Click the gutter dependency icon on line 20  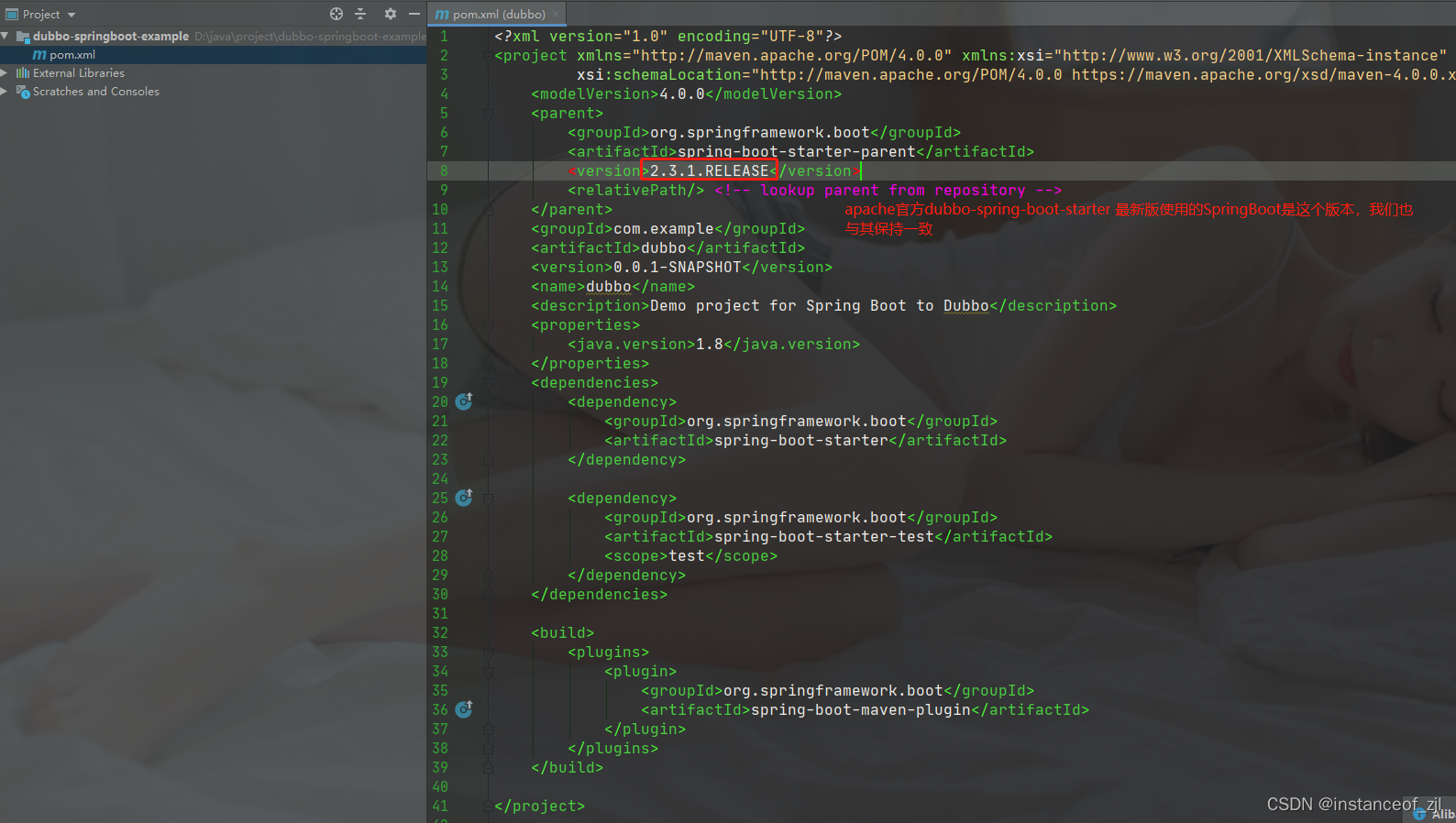(x=464, y=401)
